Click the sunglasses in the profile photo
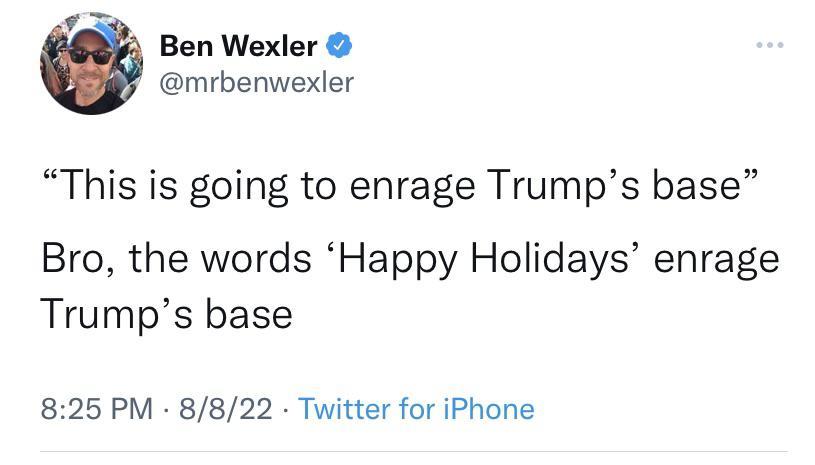This screenshot has height=465, width=815. 90,56
